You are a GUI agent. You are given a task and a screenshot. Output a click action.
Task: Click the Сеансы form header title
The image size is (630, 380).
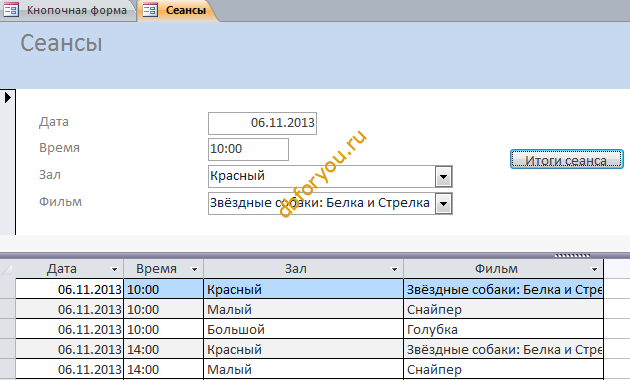tap(61, 43)
